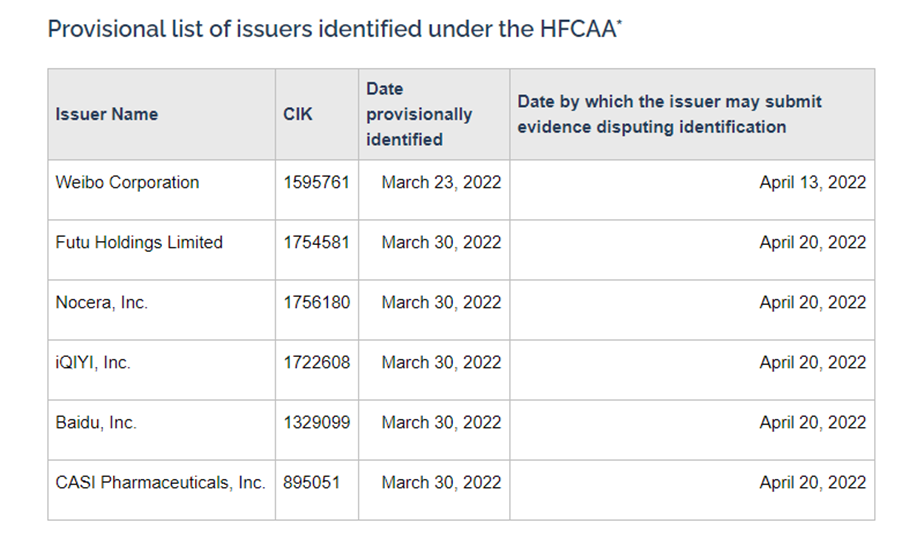This screenshot has width=902, height=538.
Task: Click CIK number 1329099
Action: (316, 422)
